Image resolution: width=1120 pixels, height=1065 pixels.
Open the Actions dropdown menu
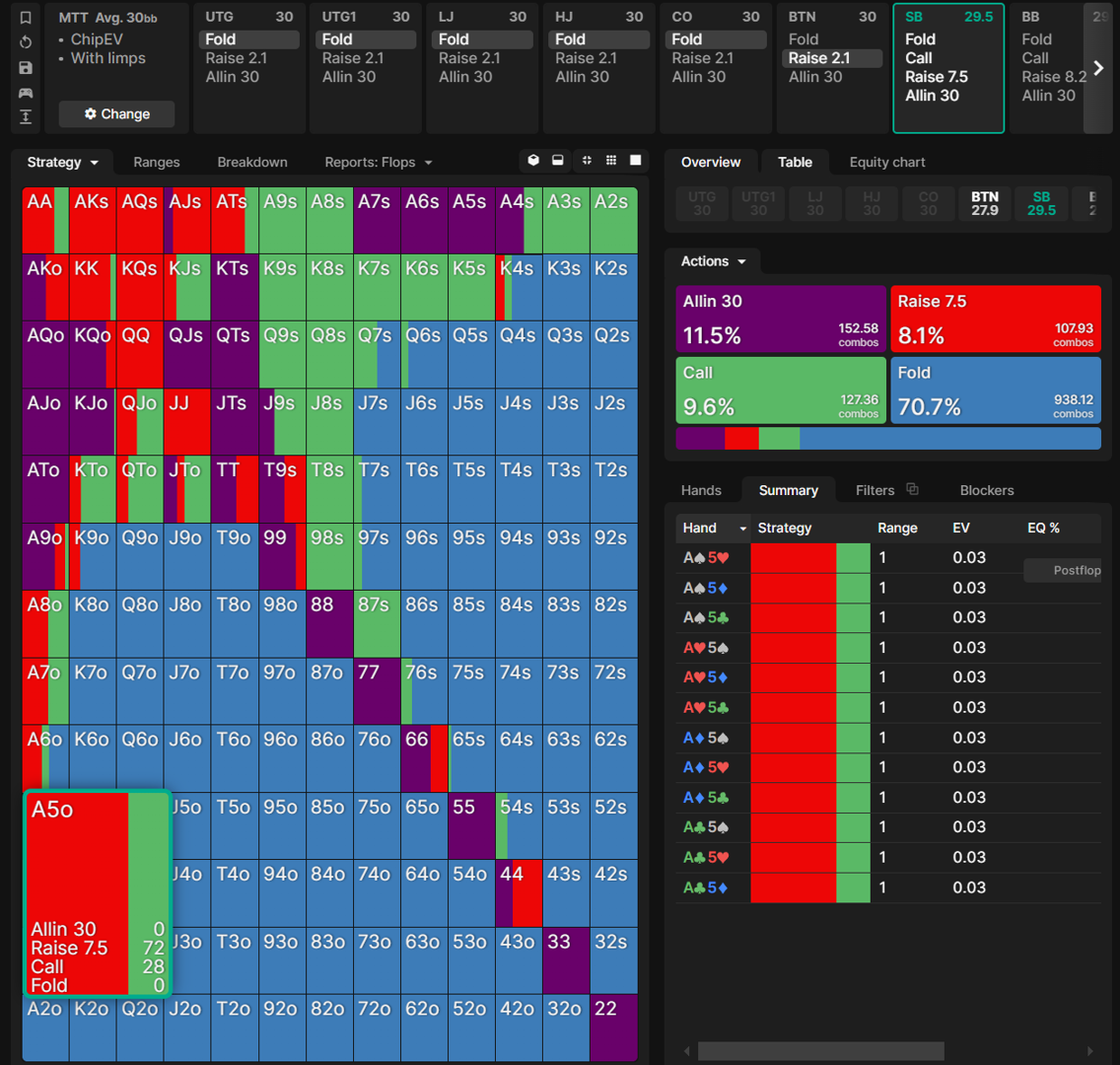click(712, 261)
